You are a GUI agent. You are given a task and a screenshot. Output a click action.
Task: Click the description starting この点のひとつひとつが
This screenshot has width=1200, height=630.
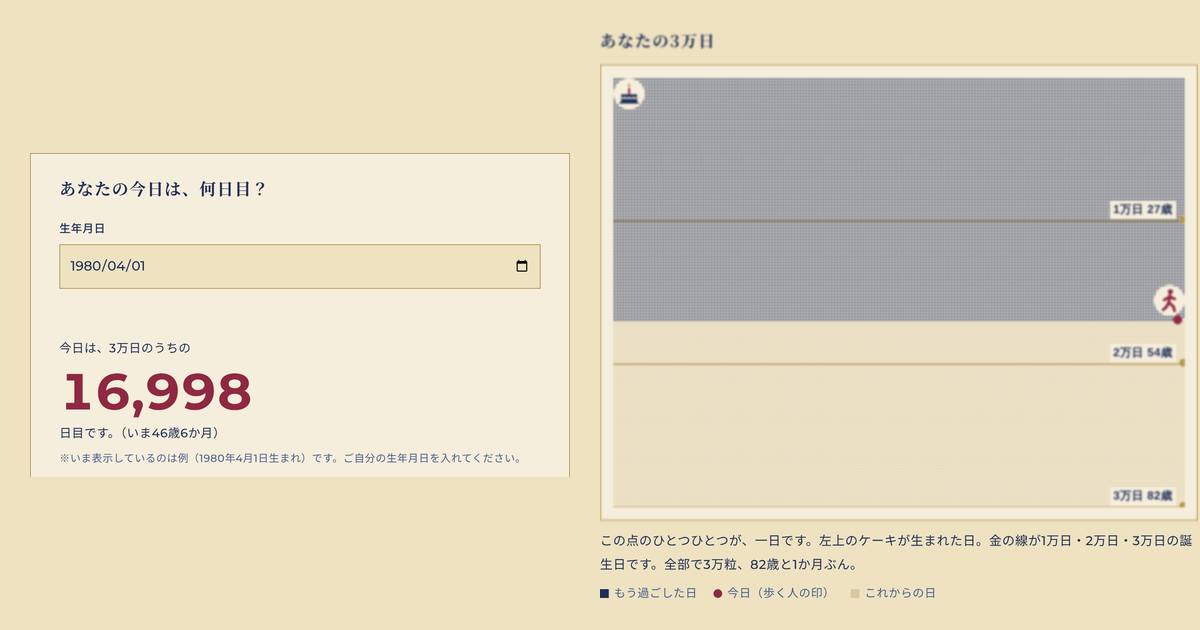coord(896,552)
